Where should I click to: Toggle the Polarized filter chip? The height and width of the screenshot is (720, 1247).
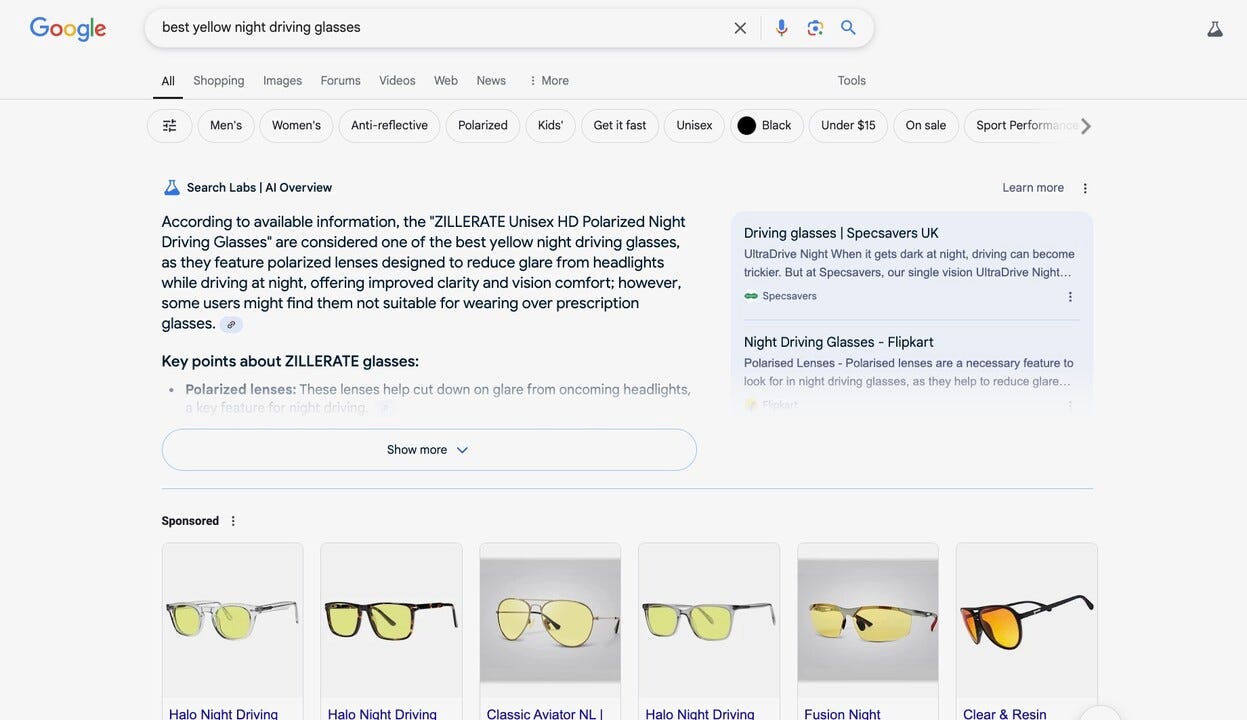point(483,126)
